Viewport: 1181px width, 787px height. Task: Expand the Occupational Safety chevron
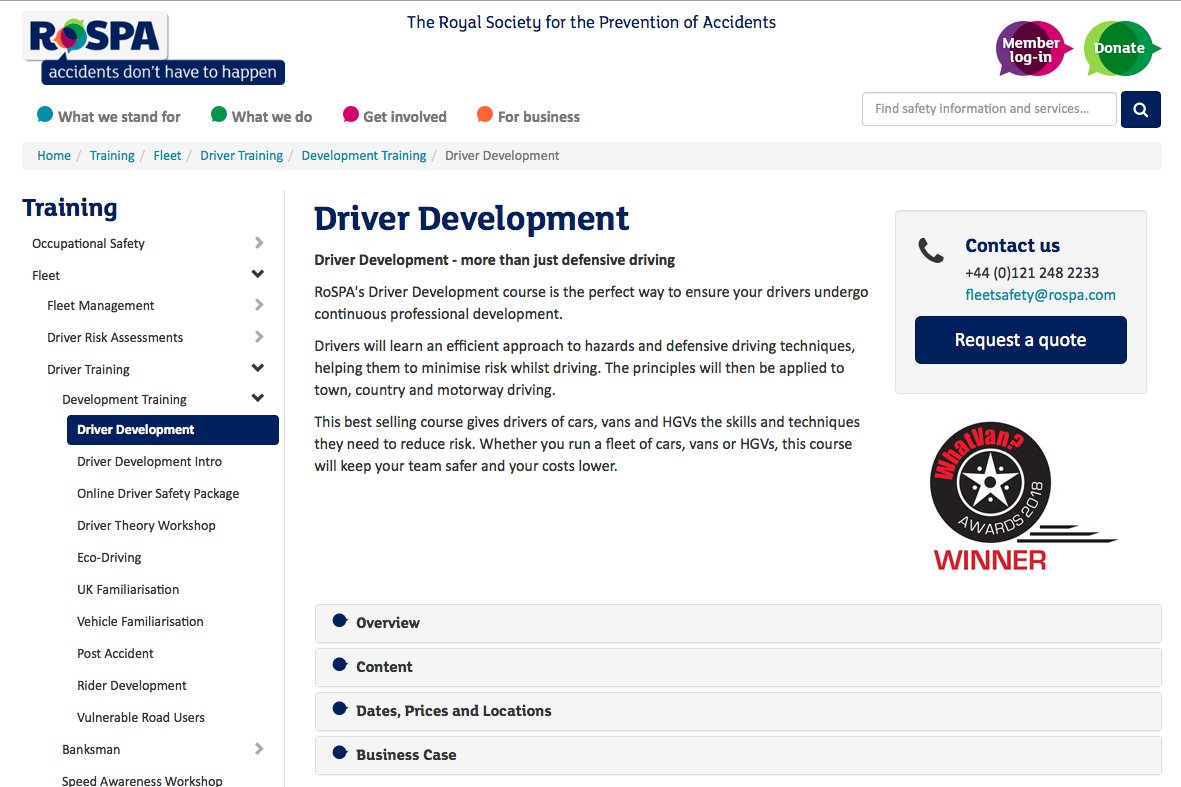coord(258,243)
